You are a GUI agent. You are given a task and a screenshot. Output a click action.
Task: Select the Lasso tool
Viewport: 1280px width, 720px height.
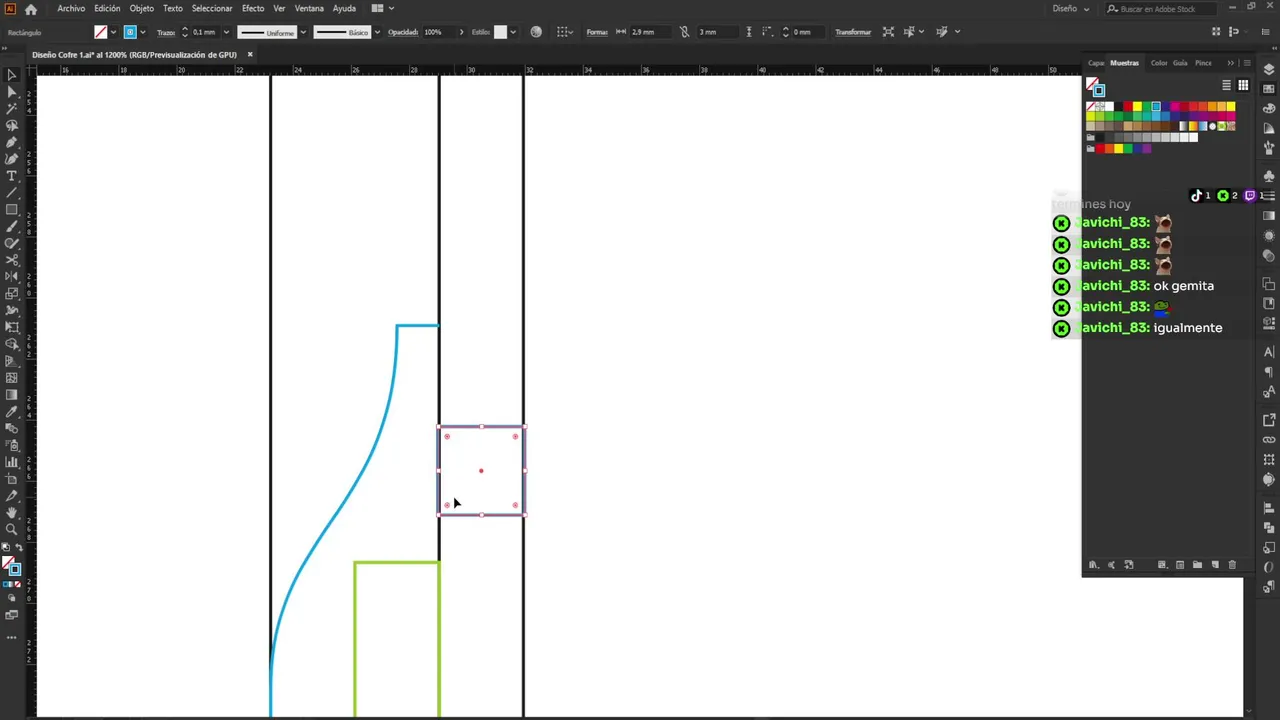12,126
